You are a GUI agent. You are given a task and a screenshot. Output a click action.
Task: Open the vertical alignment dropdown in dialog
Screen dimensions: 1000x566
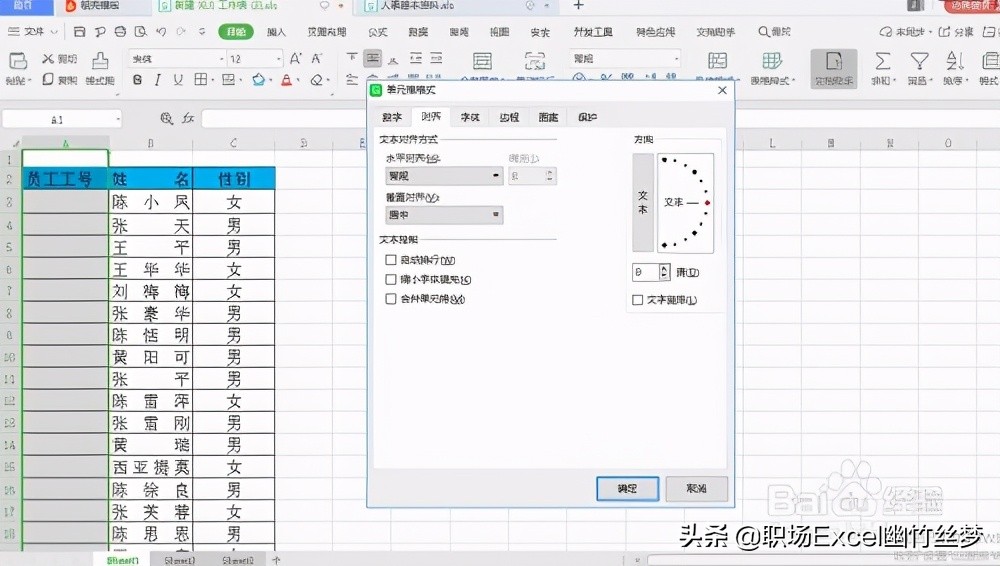[444, 215]
